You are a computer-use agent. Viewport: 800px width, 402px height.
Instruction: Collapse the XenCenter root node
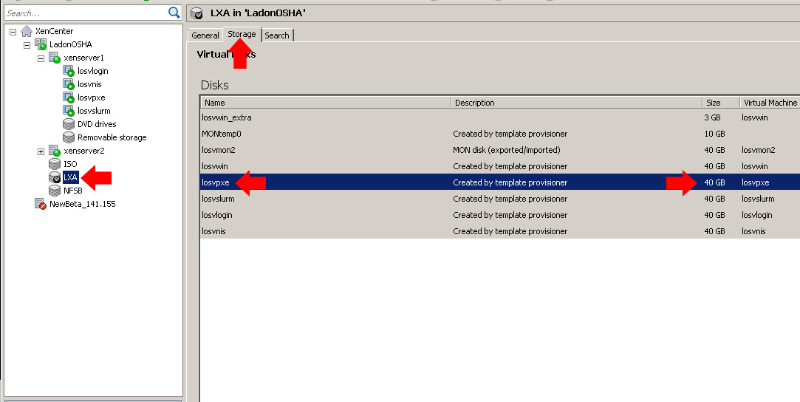click(x=12, y=32)
